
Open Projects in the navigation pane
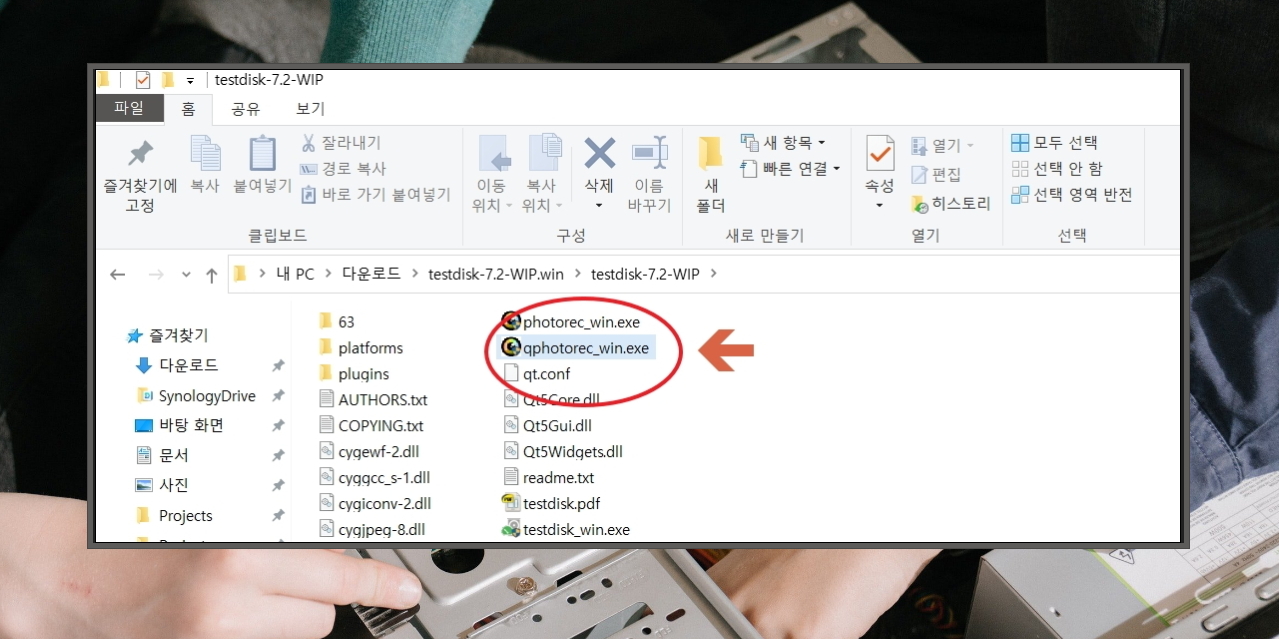[173, 516]
